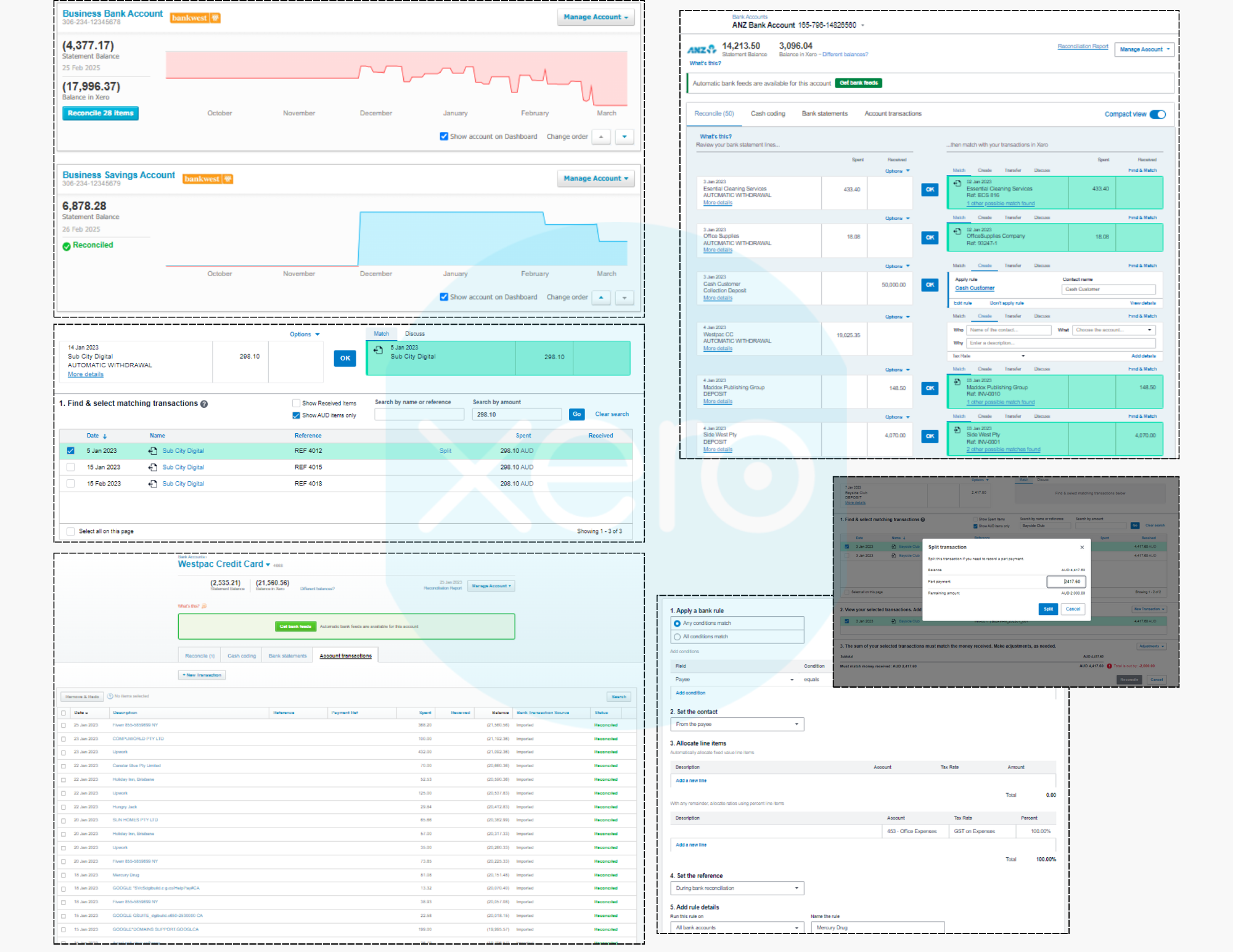1233x952 pixels.
Task: Select the All conditions match radio button
Action: point(678,637)
